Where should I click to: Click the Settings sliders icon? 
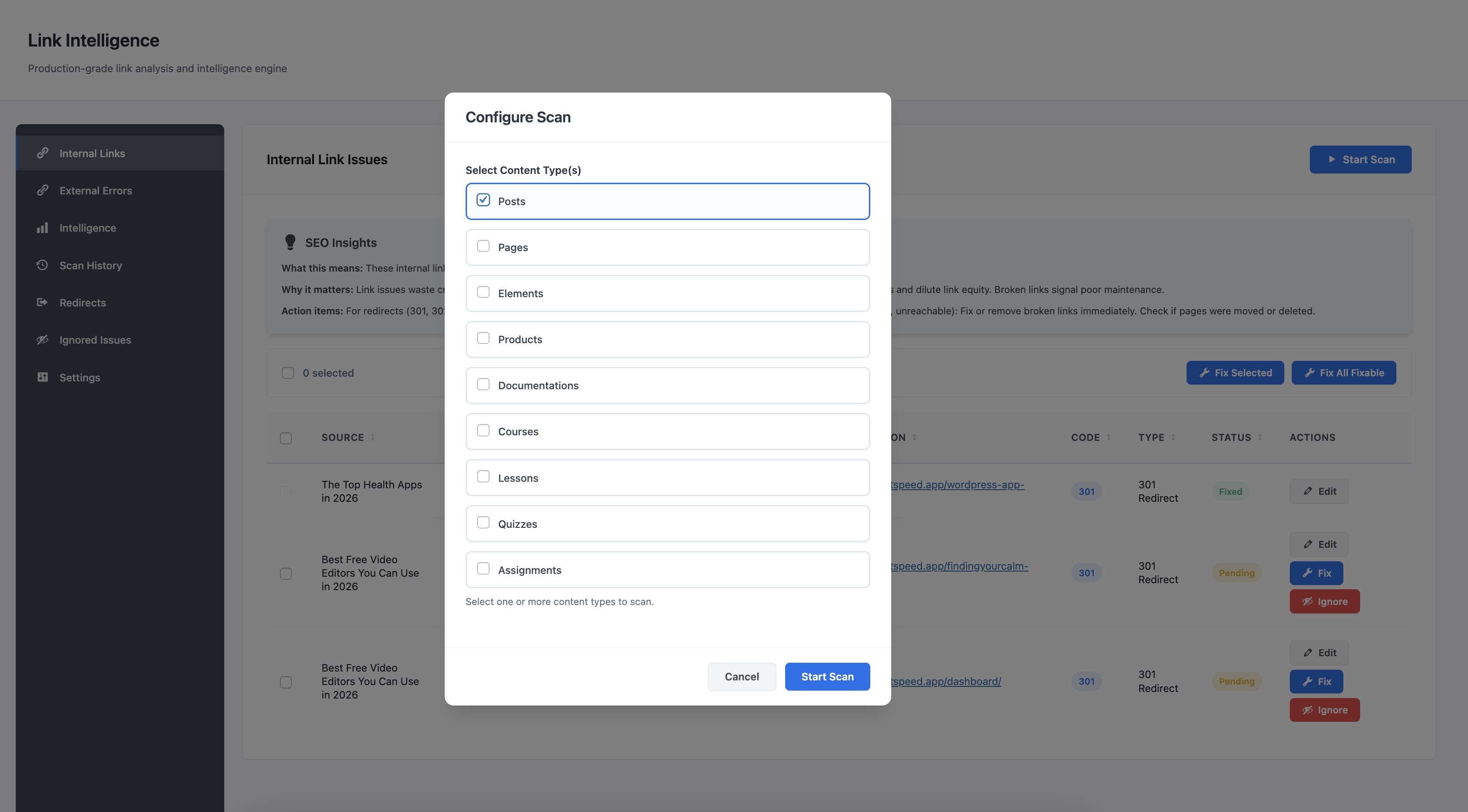[42, 377]
